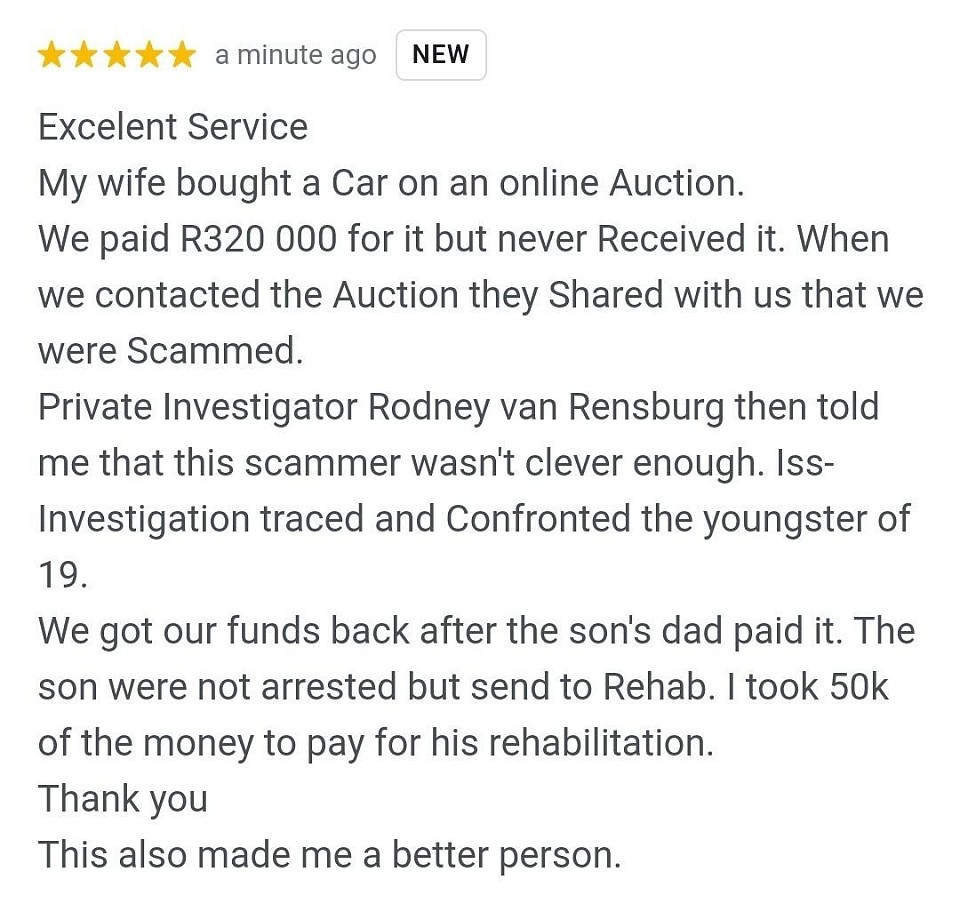Click the fifth yellow rating star
This screenshot has width=960, height=912.
181,55
